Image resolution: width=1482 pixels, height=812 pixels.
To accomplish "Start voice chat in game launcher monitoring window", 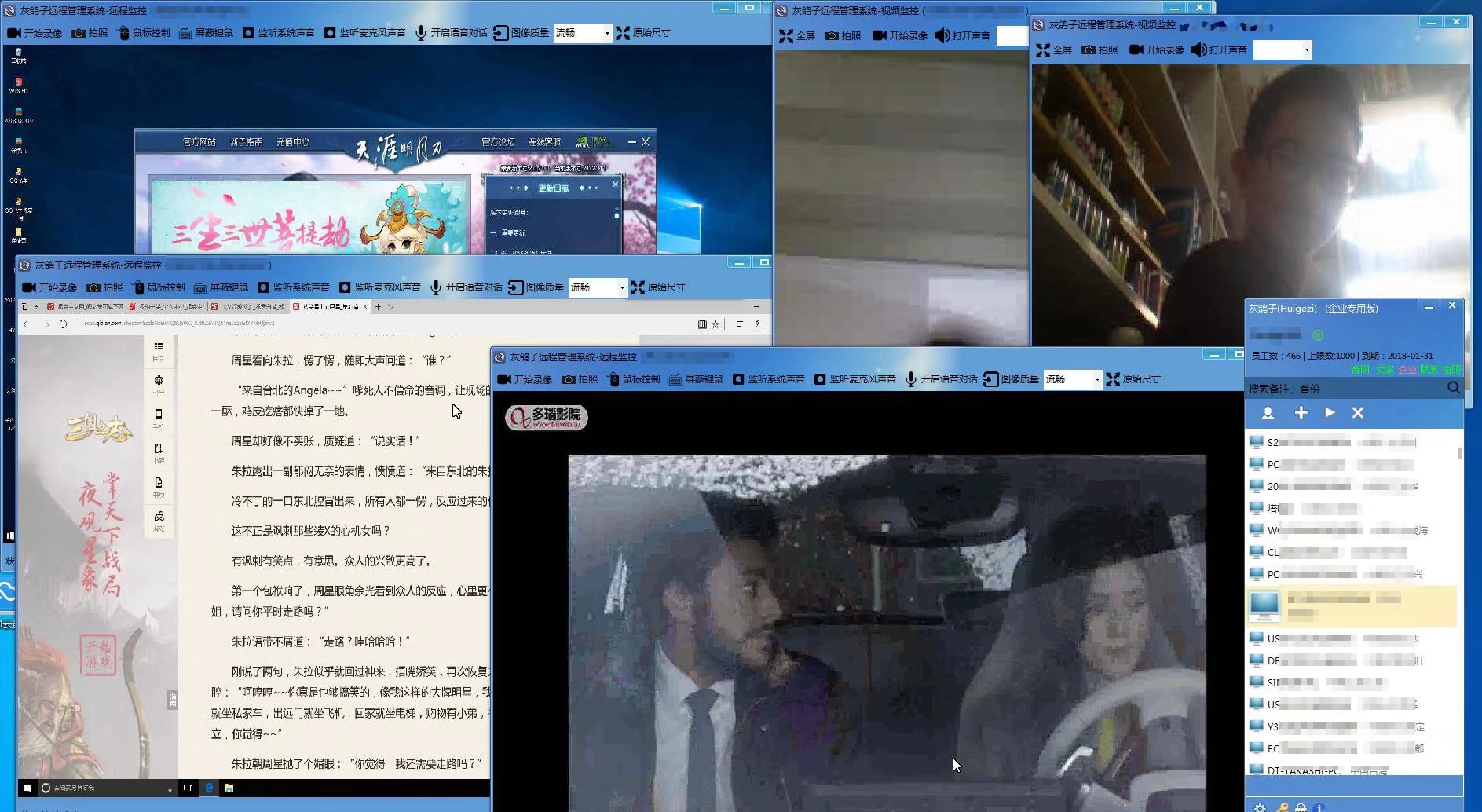I will 452,33.
